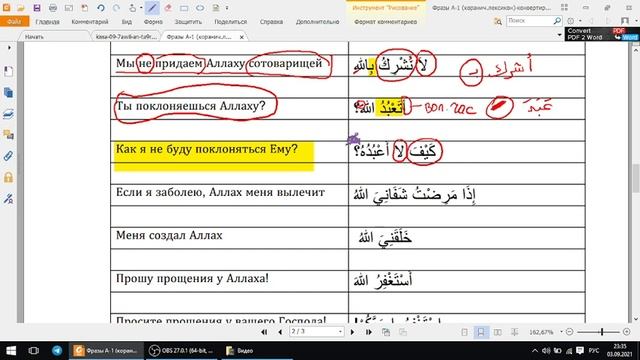Redo the last undone action
The width and height of the screenshot is (640, 360).
coord(116,8)
